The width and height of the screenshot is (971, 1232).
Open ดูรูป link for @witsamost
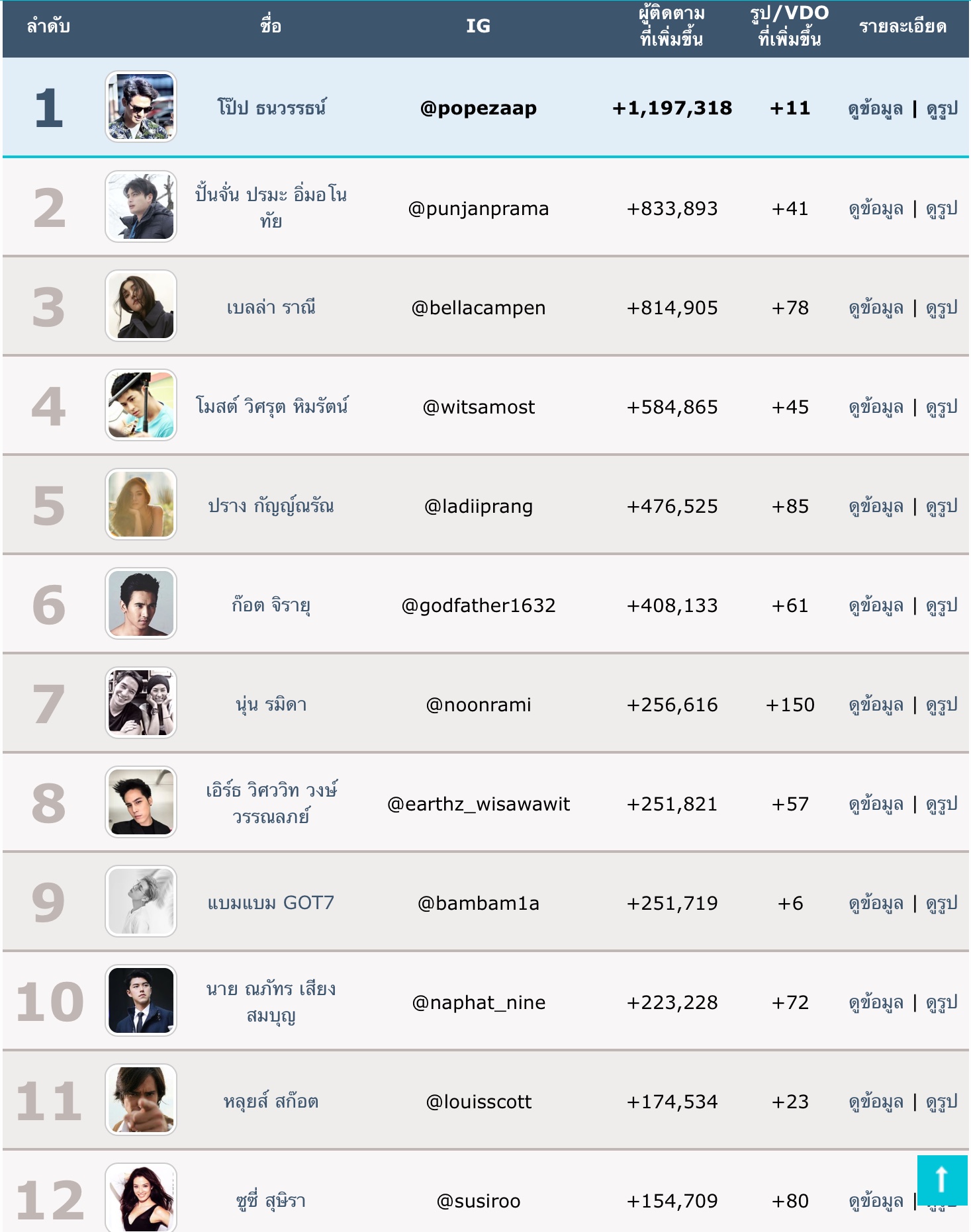point(942,408)
